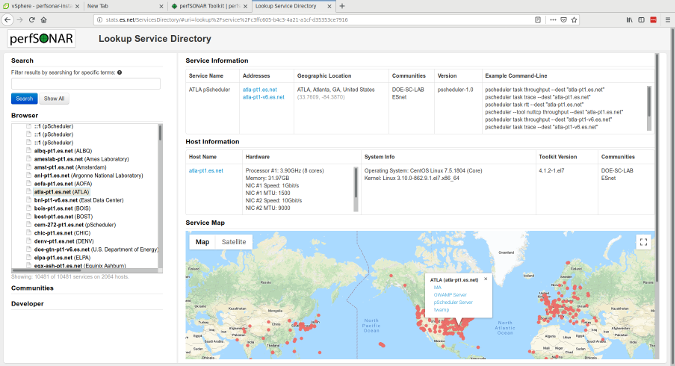Click the Show All button
This screenshot has height=366, width=675.
click(x=54, y=99)
